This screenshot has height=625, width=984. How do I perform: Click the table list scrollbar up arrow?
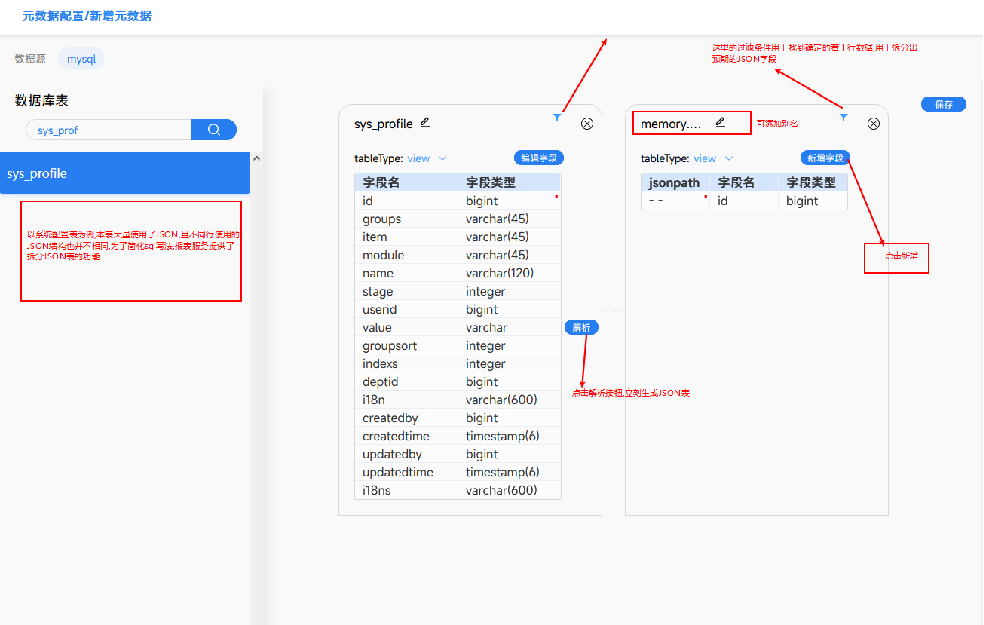click(255, 158)
